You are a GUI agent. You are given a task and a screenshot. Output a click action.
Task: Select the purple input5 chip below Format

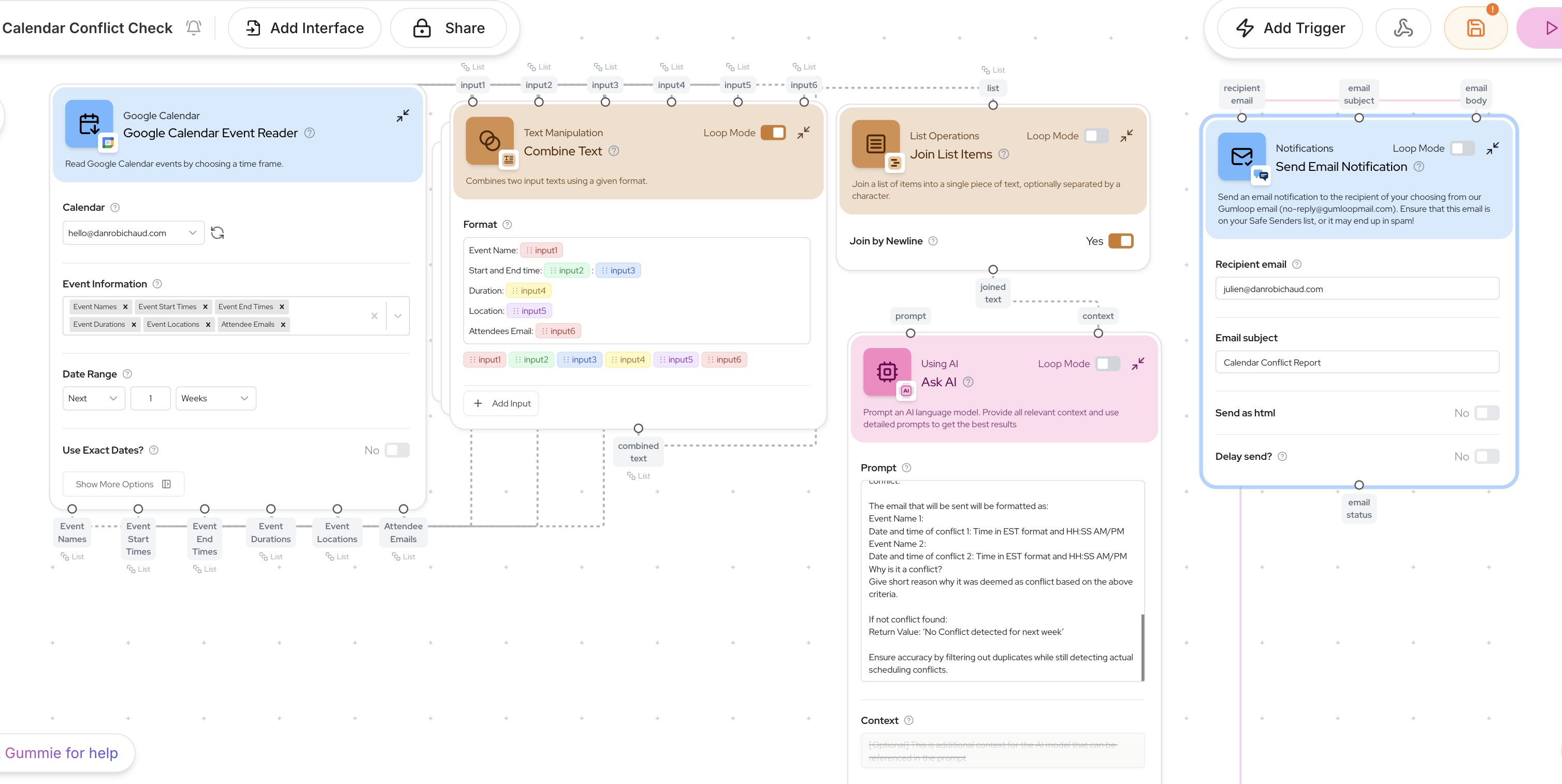coord(675,359)
